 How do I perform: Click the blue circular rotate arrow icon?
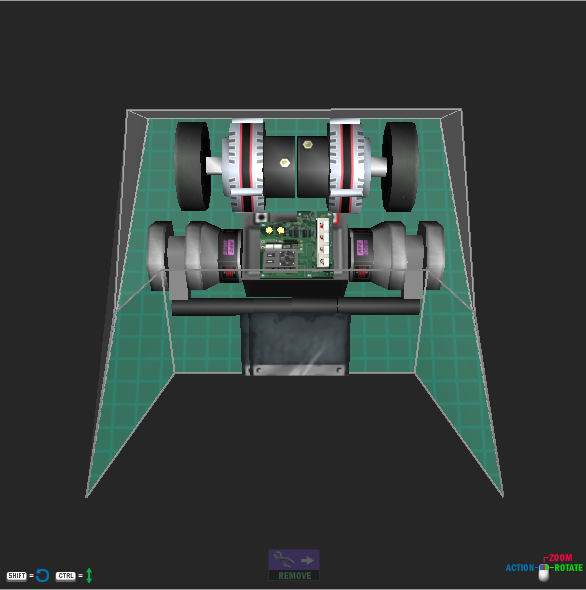(x=43, y=576)
